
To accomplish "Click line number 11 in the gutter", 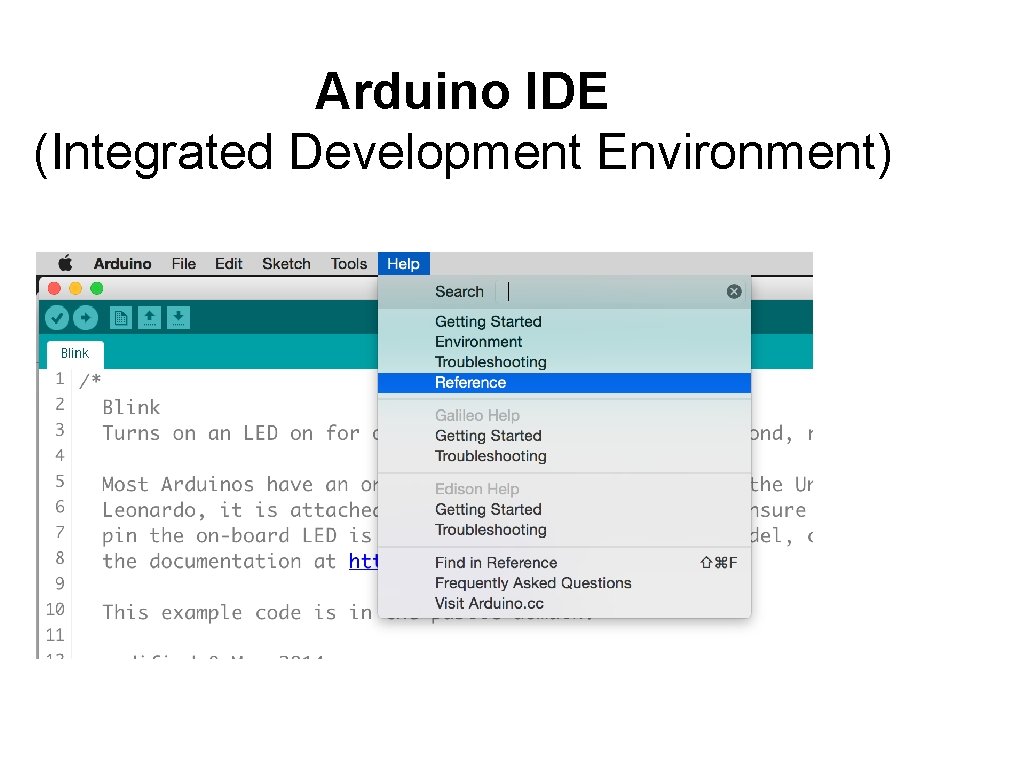I will (x=55, y=635).
